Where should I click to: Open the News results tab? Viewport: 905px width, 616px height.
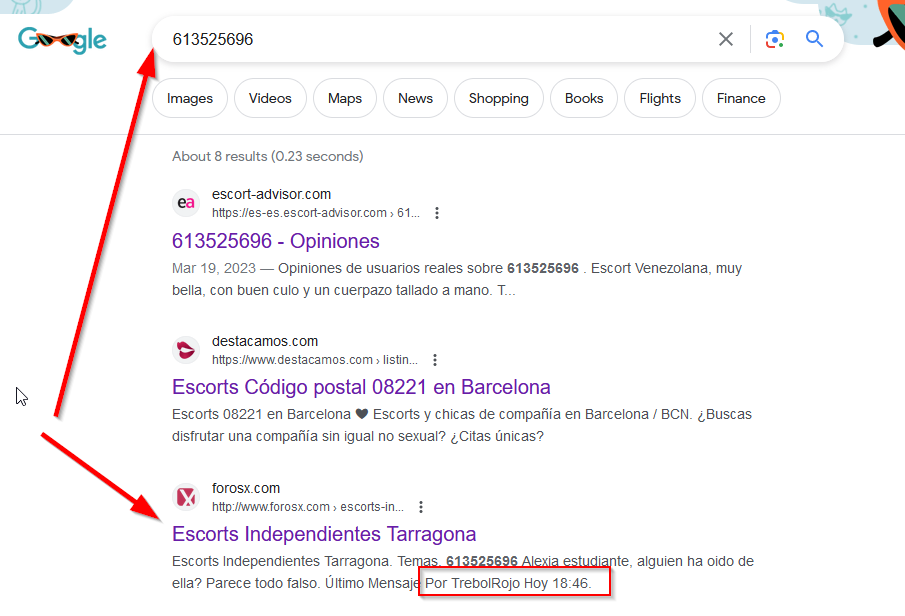(x=416, y=98)
